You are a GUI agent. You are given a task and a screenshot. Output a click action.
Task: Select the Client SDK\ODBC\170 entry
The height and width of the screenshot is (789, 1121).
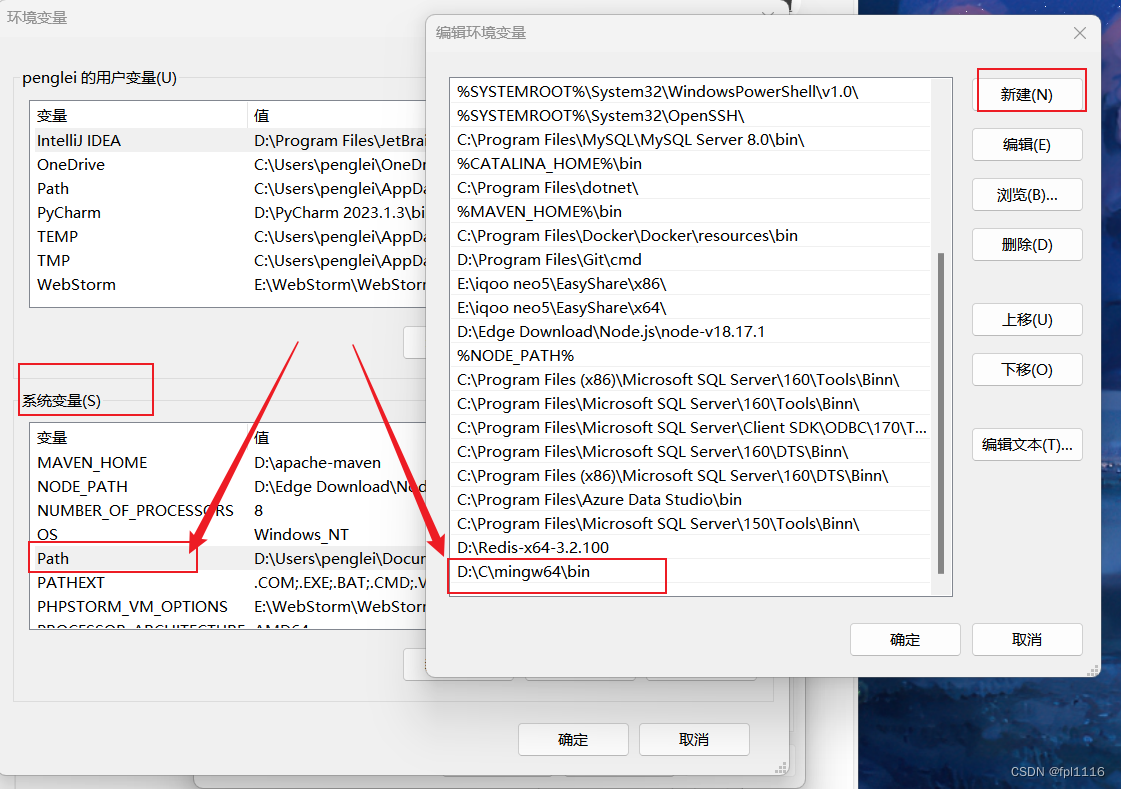pos(691,427)
